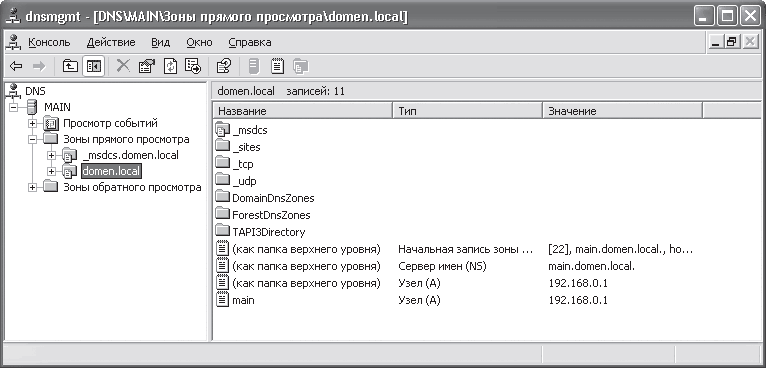Screen dimensions: 766x368
Task: Click the dnsmgmt title bar icon
Action: [12, 17]
